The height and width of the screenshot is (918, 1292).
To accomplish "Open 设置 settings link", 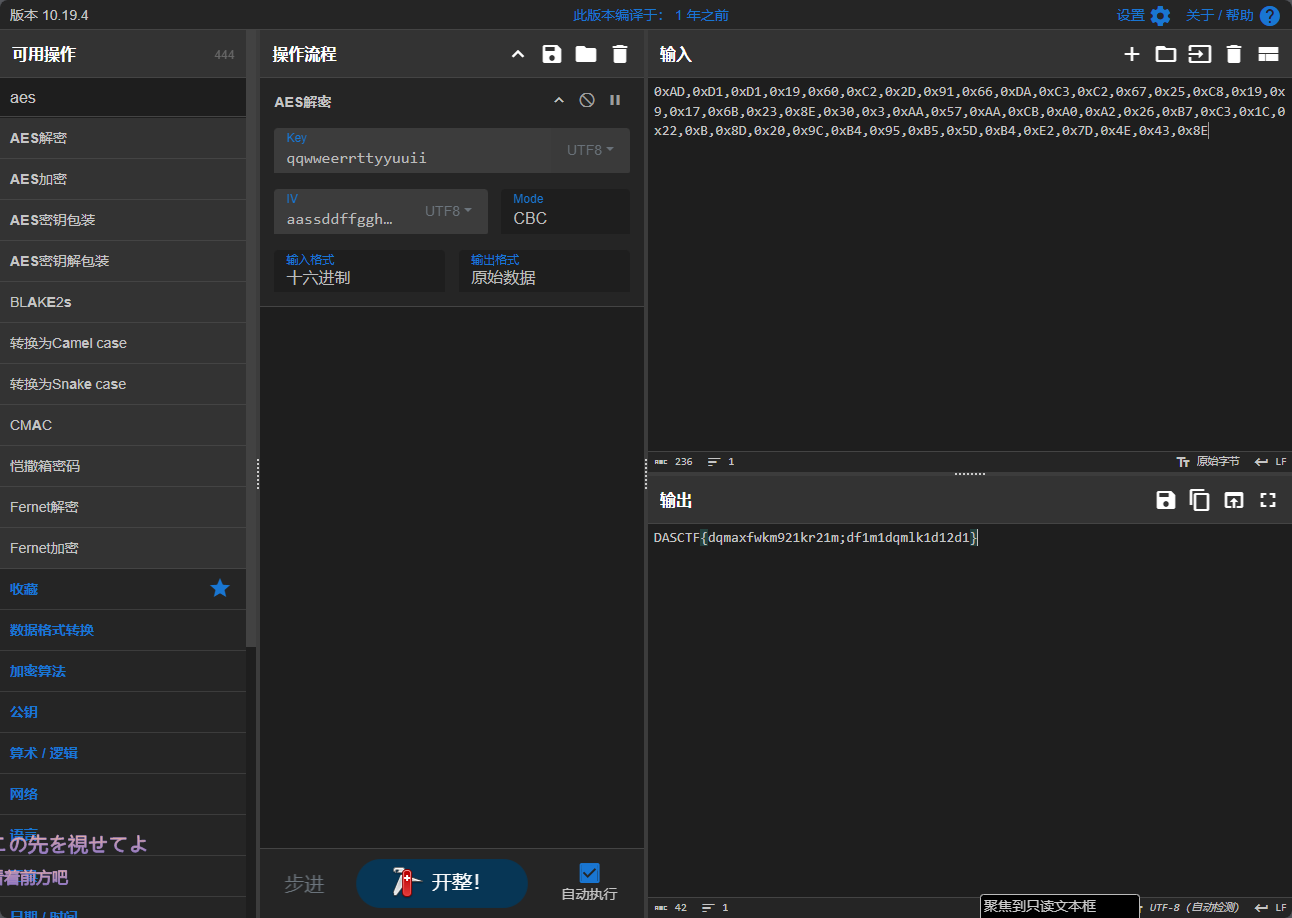I will pos(1143,15).
